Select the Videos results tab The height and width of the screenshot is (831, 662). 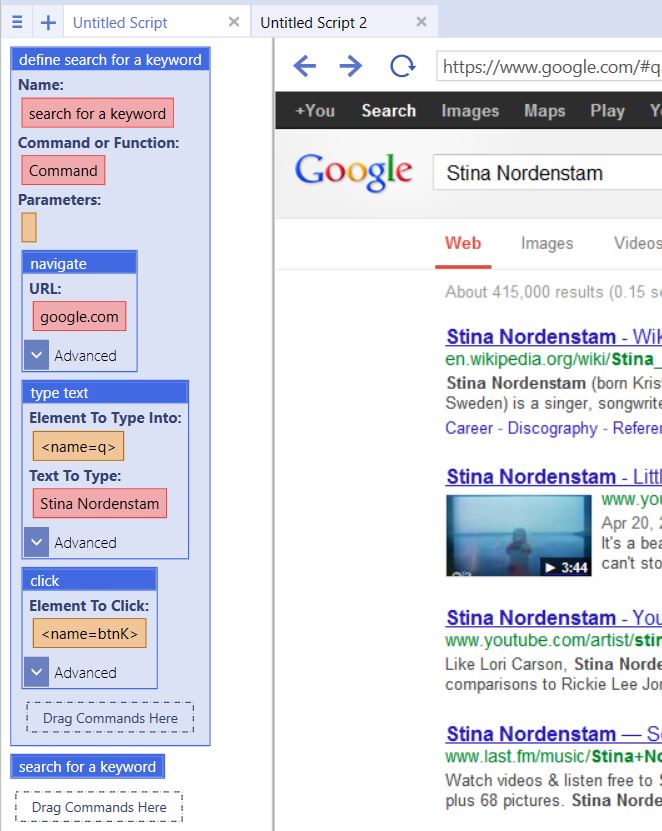638,243
